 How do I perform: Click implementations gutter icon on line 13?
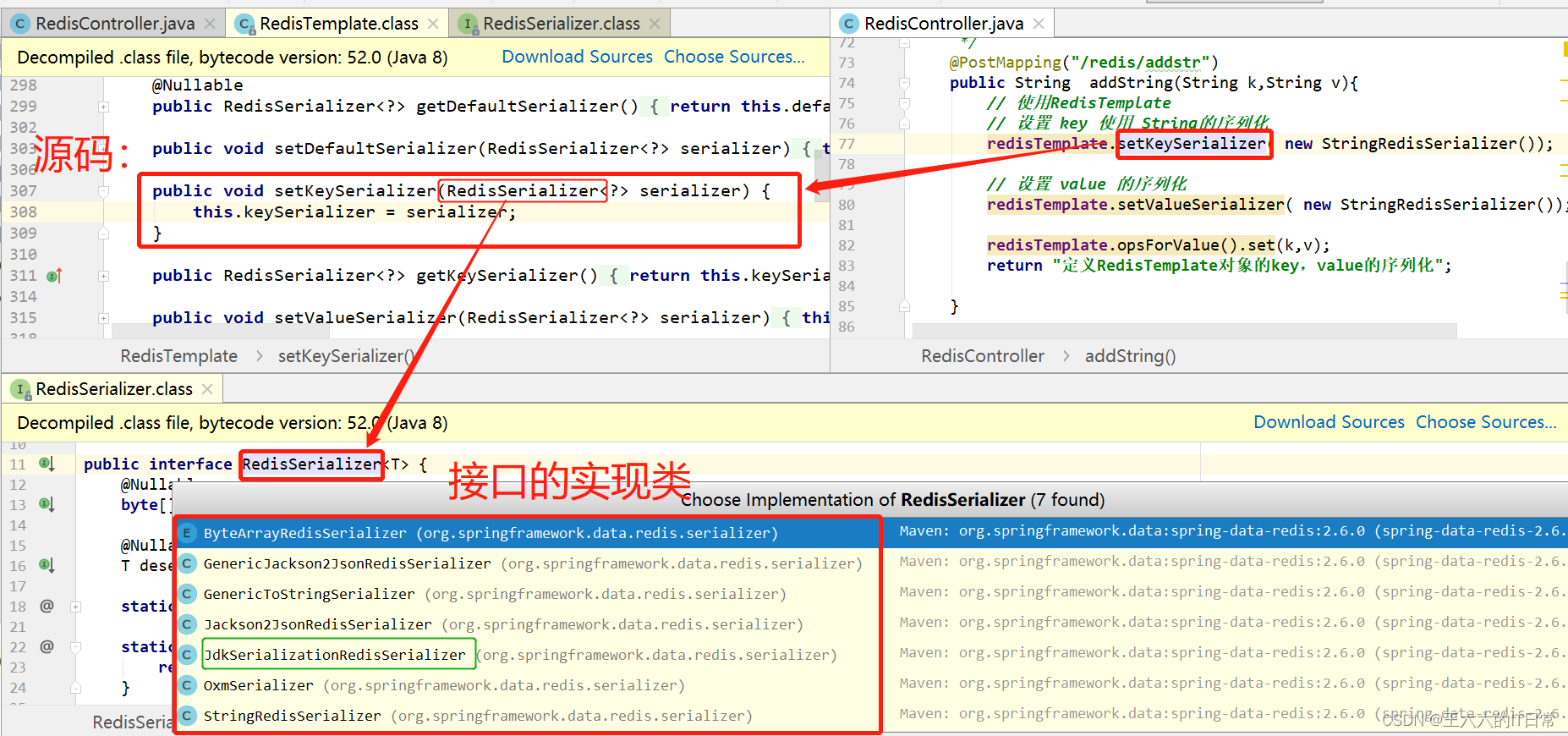coord(47,504)
